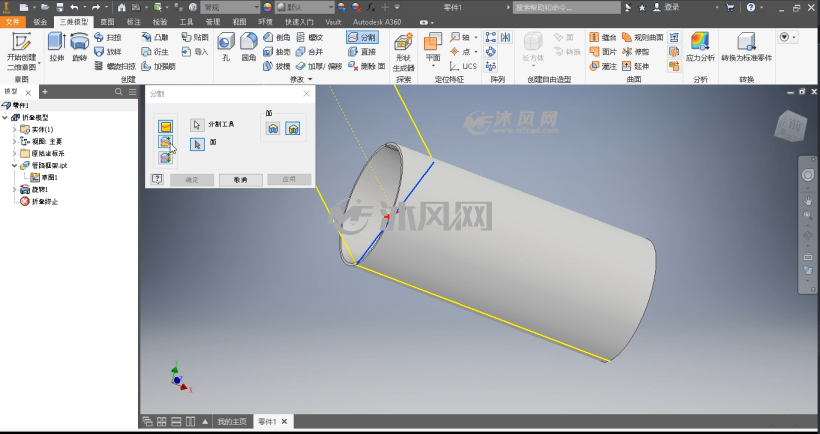820x434 pixels.
Task: Select the 螺旋扫掠 (Coil) tool
Action: tap(115, 66)
